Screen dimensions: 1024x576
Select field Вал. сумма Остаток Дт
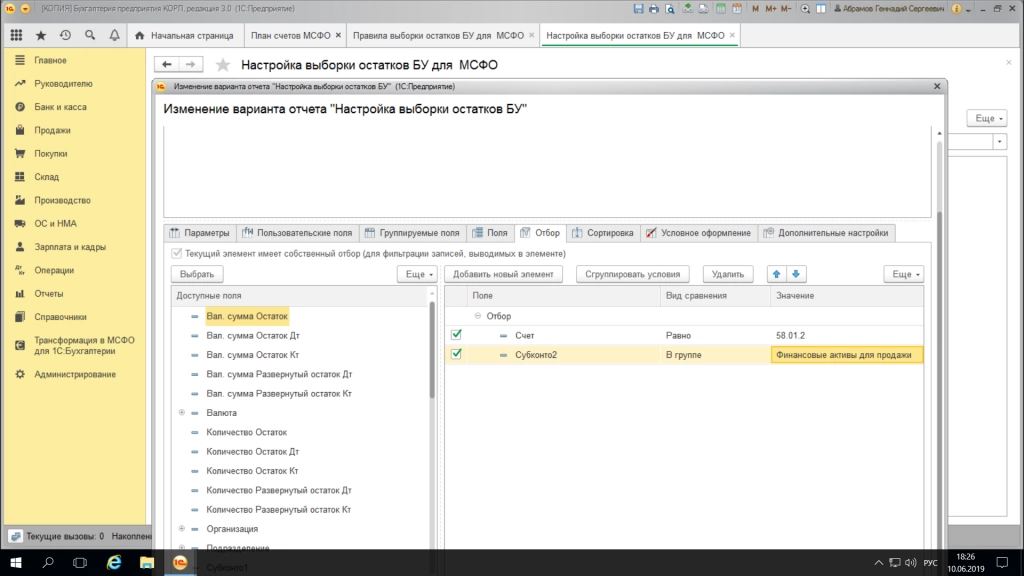click(x=253, y=336)
